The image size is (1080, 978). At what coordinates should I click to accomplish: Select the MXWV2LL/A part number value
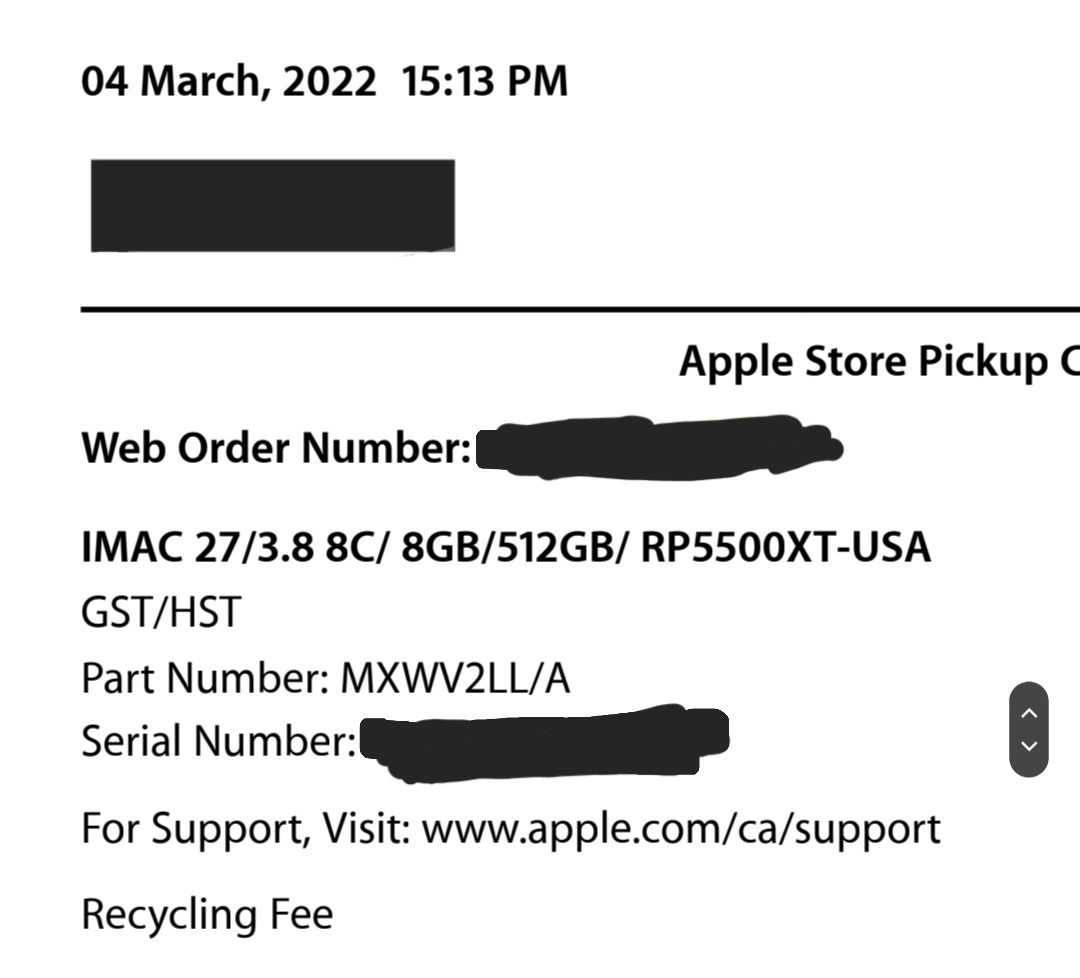tap(455, 678)
